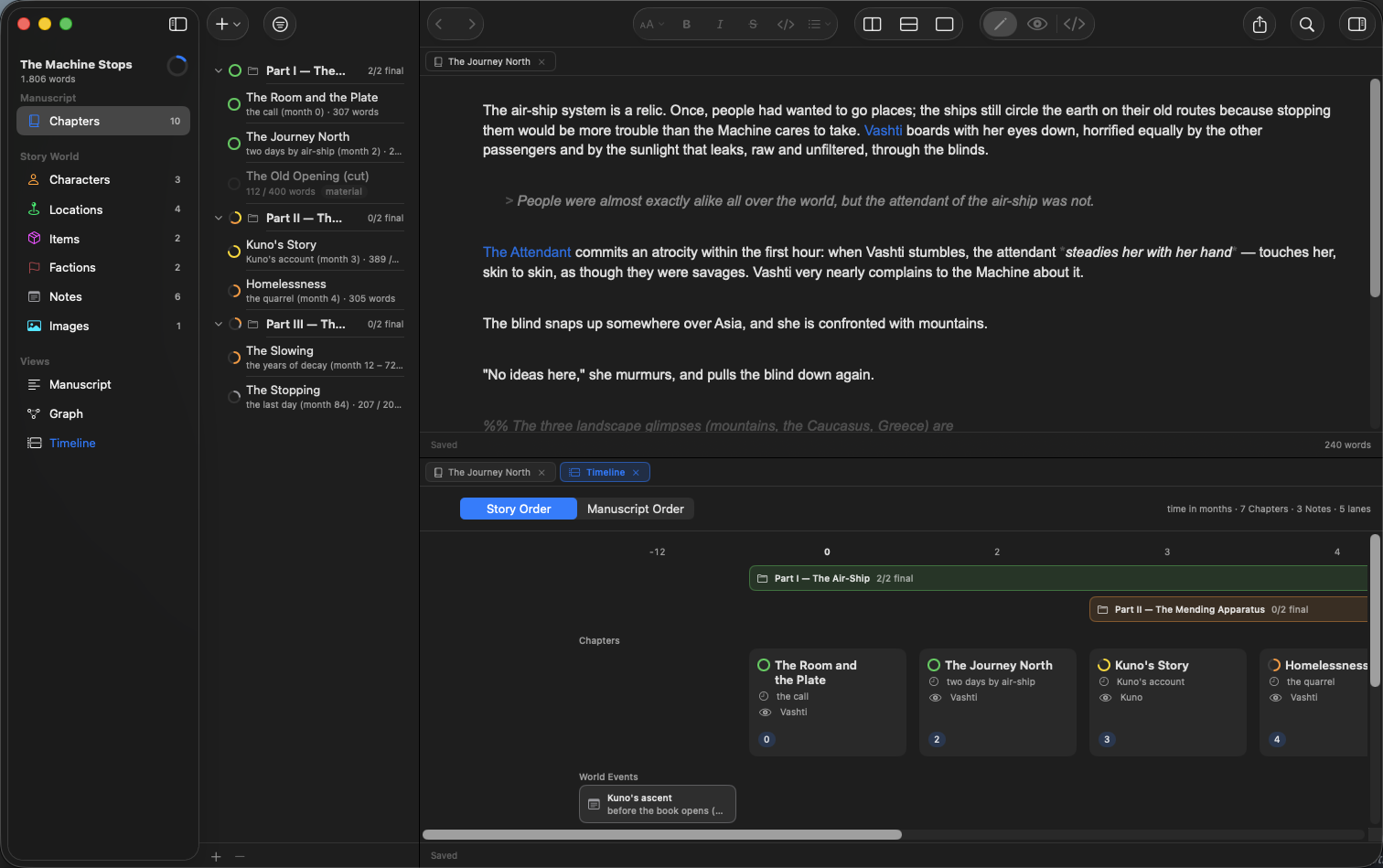1383x868 pixels.
Task: Open Notes in Story World
Action: 103,296
